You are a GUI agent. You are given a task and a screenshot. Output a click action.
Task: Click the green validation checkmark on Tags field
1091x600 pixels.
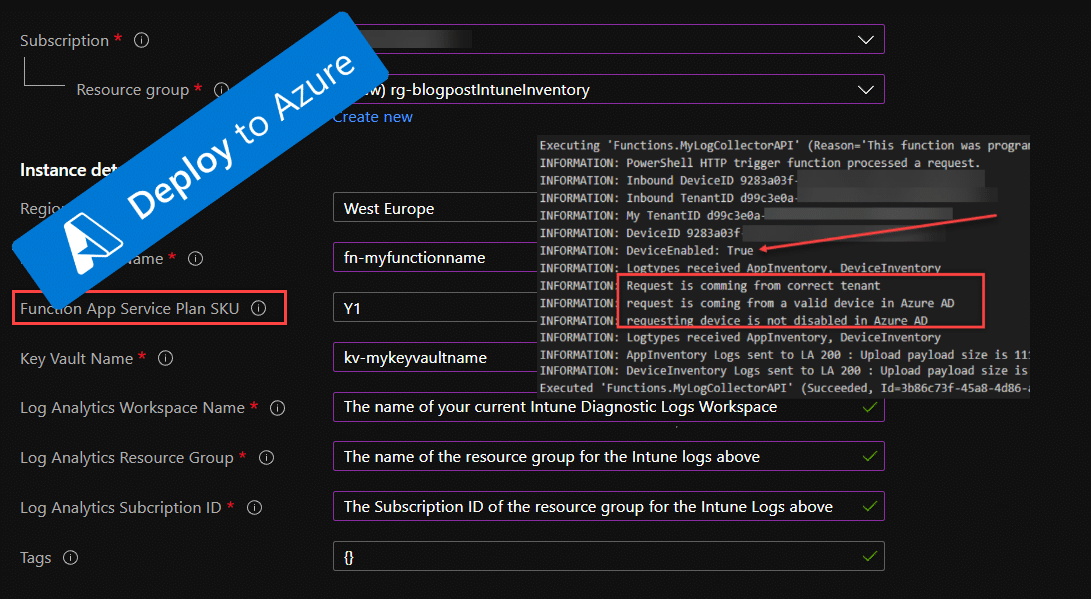(870, 556)
